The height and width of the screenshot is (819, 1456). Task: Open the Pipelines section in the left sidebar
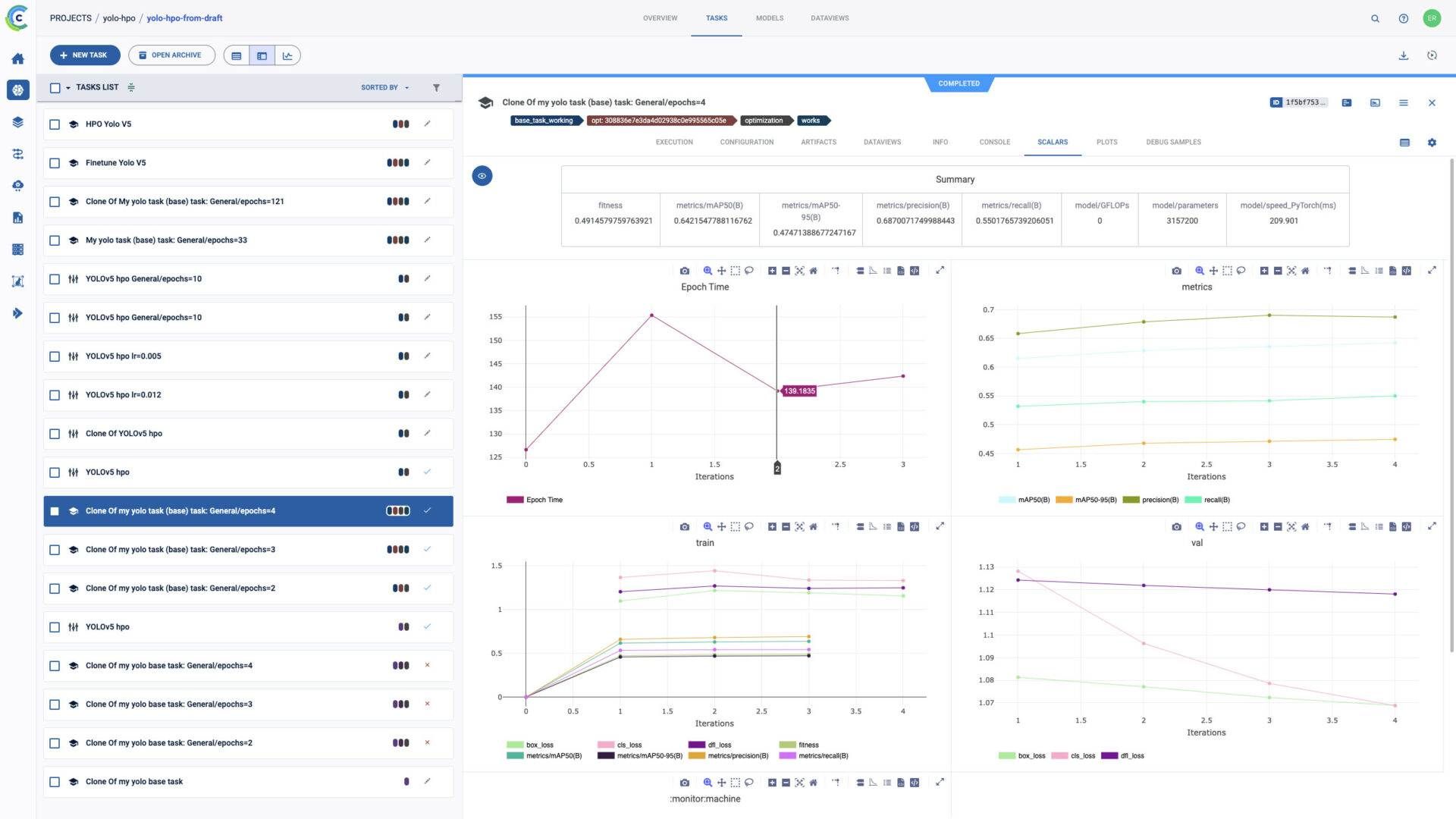point(17,154)
